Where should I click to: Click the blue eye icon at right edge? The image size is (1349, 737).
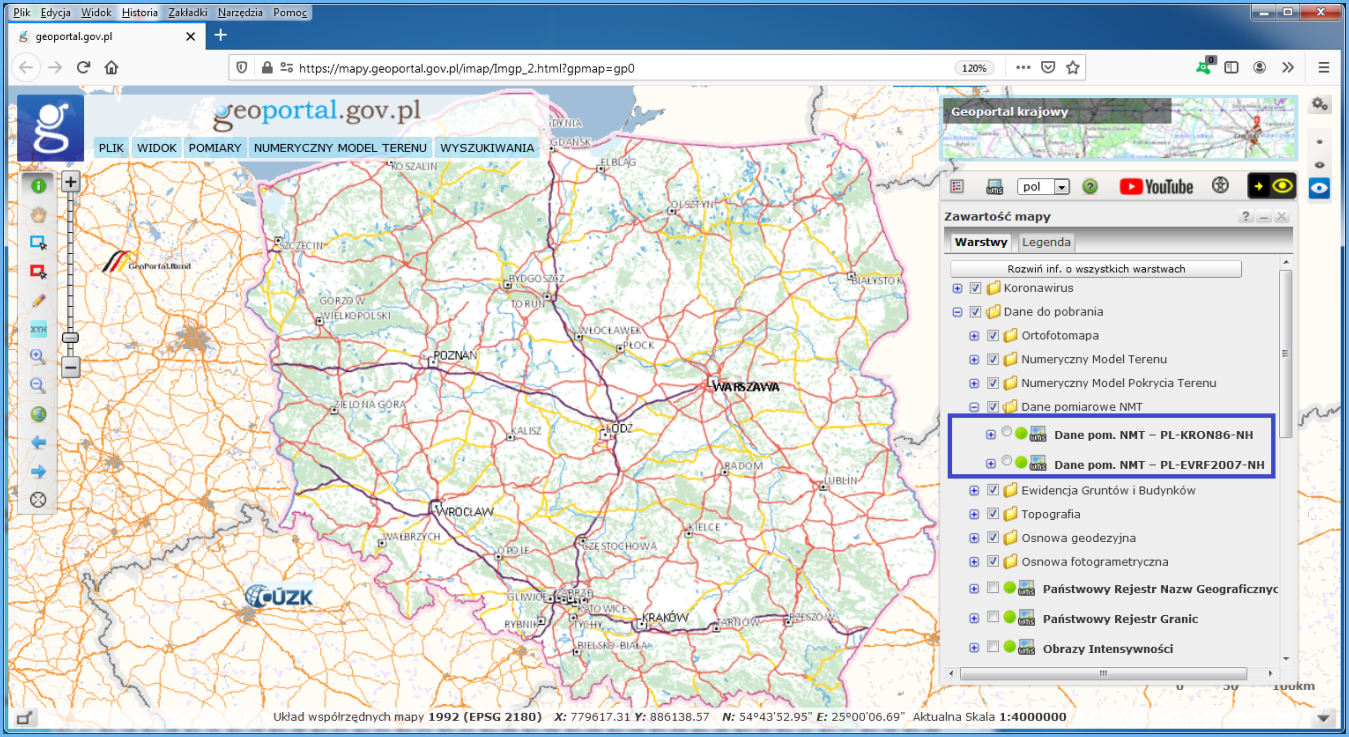coord(1320,187)
